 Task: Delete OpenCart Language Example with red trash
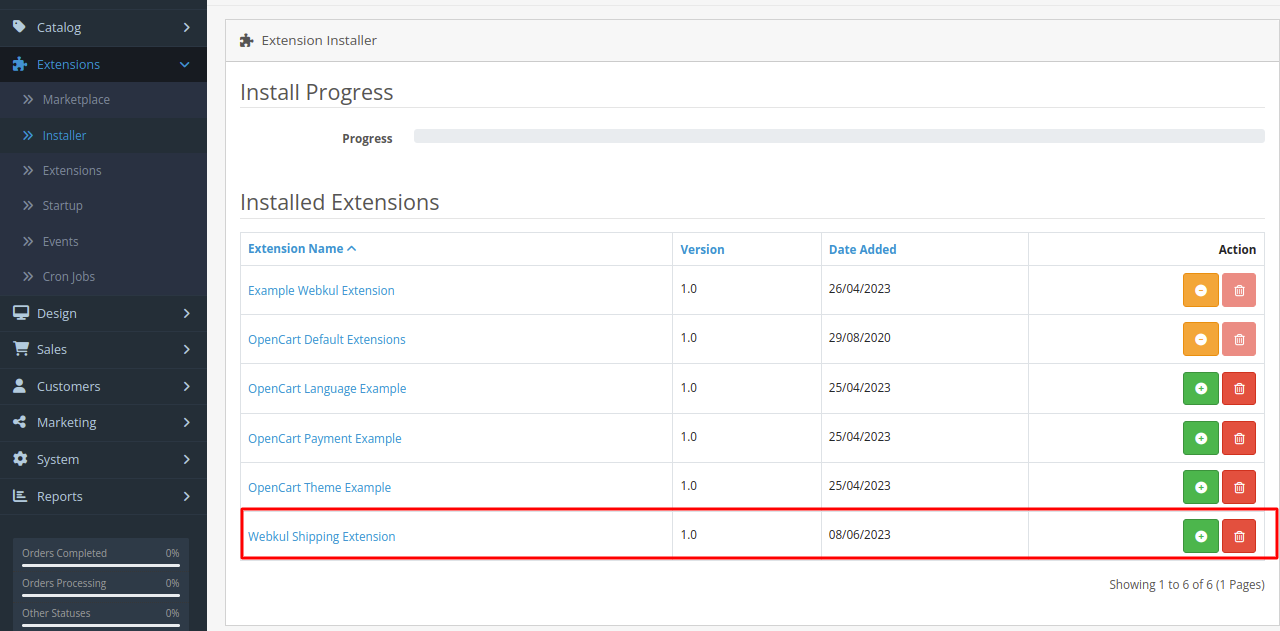[1239, 388]
